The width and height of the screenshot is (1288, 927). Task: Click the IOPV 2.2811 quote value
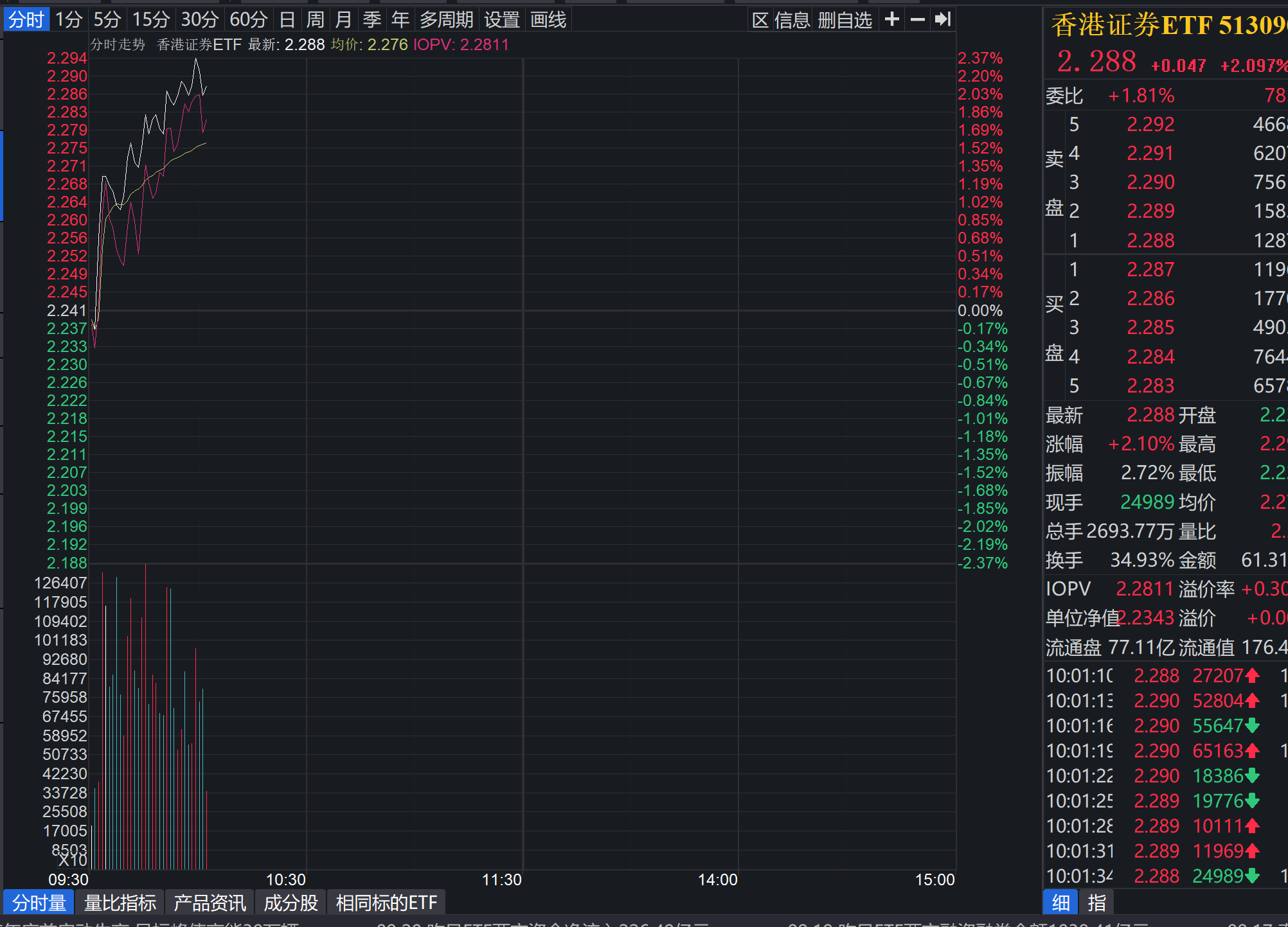point(1145,589)
